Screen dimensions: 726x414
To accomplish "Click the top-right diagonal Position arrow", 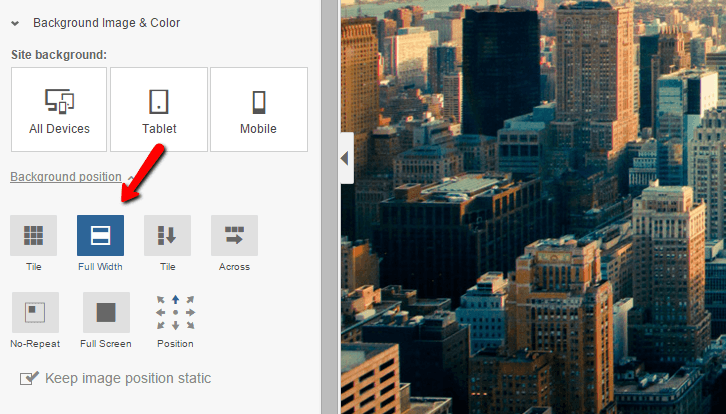I will click(x=190, y=300).
